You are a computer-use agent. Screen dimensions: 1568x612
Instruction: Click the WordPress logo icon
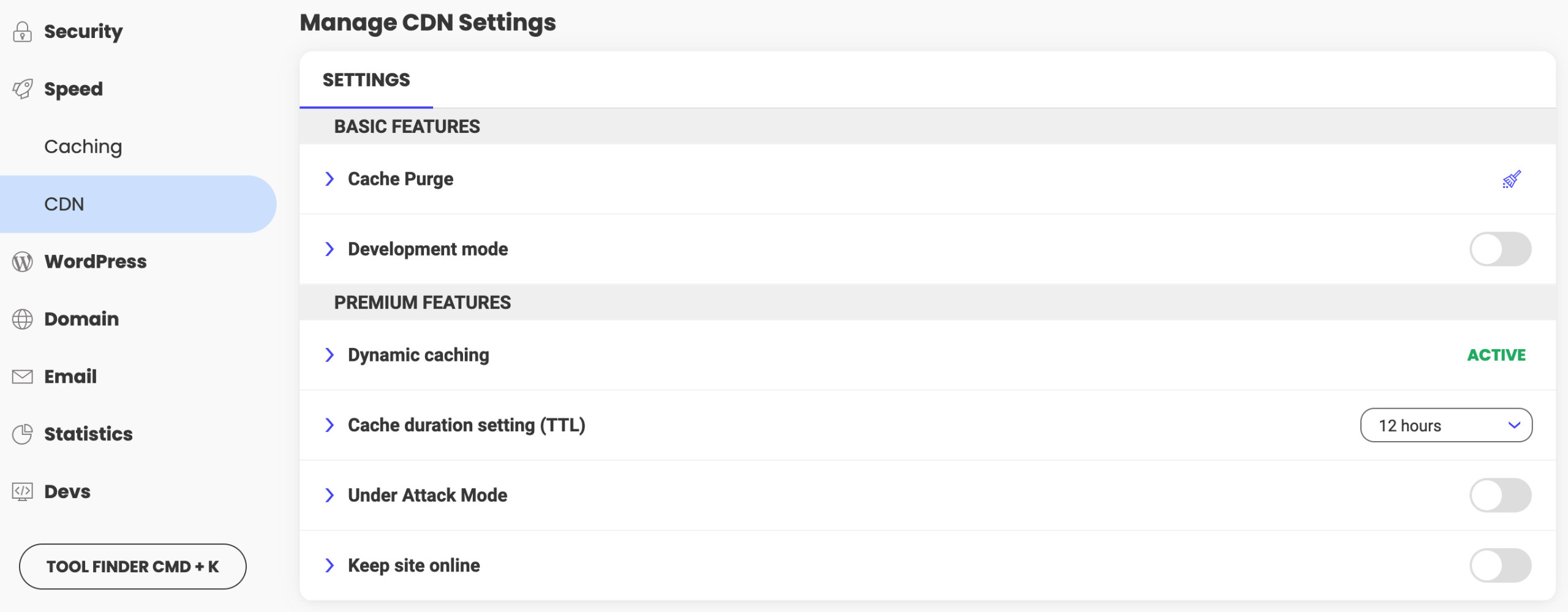point(22,262)
